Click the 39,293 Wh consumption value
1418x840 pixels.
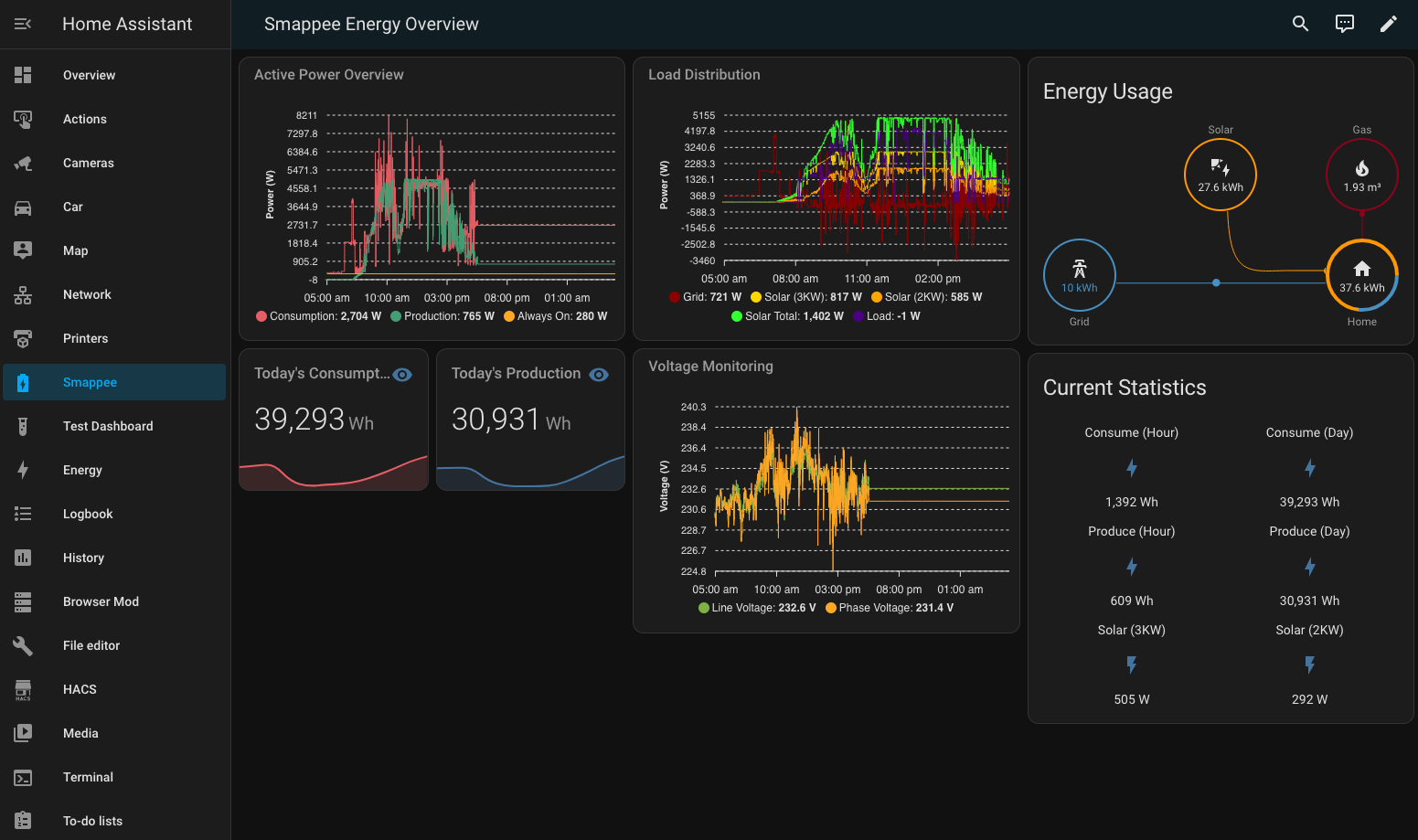pos(315,420)
